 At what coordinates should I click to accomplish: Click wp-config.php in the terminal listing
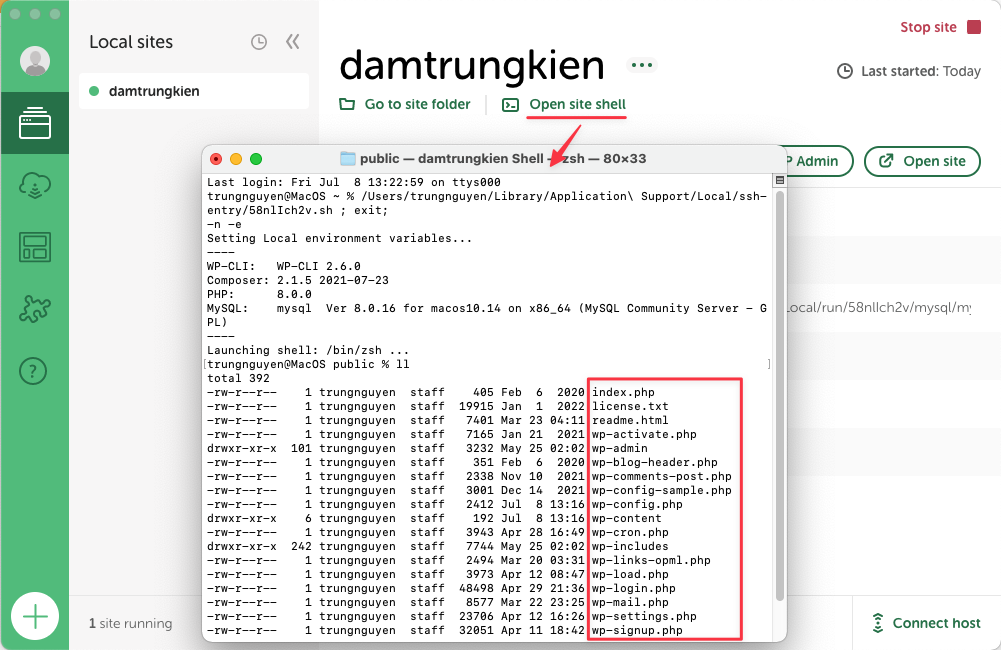tap(637, 504)
